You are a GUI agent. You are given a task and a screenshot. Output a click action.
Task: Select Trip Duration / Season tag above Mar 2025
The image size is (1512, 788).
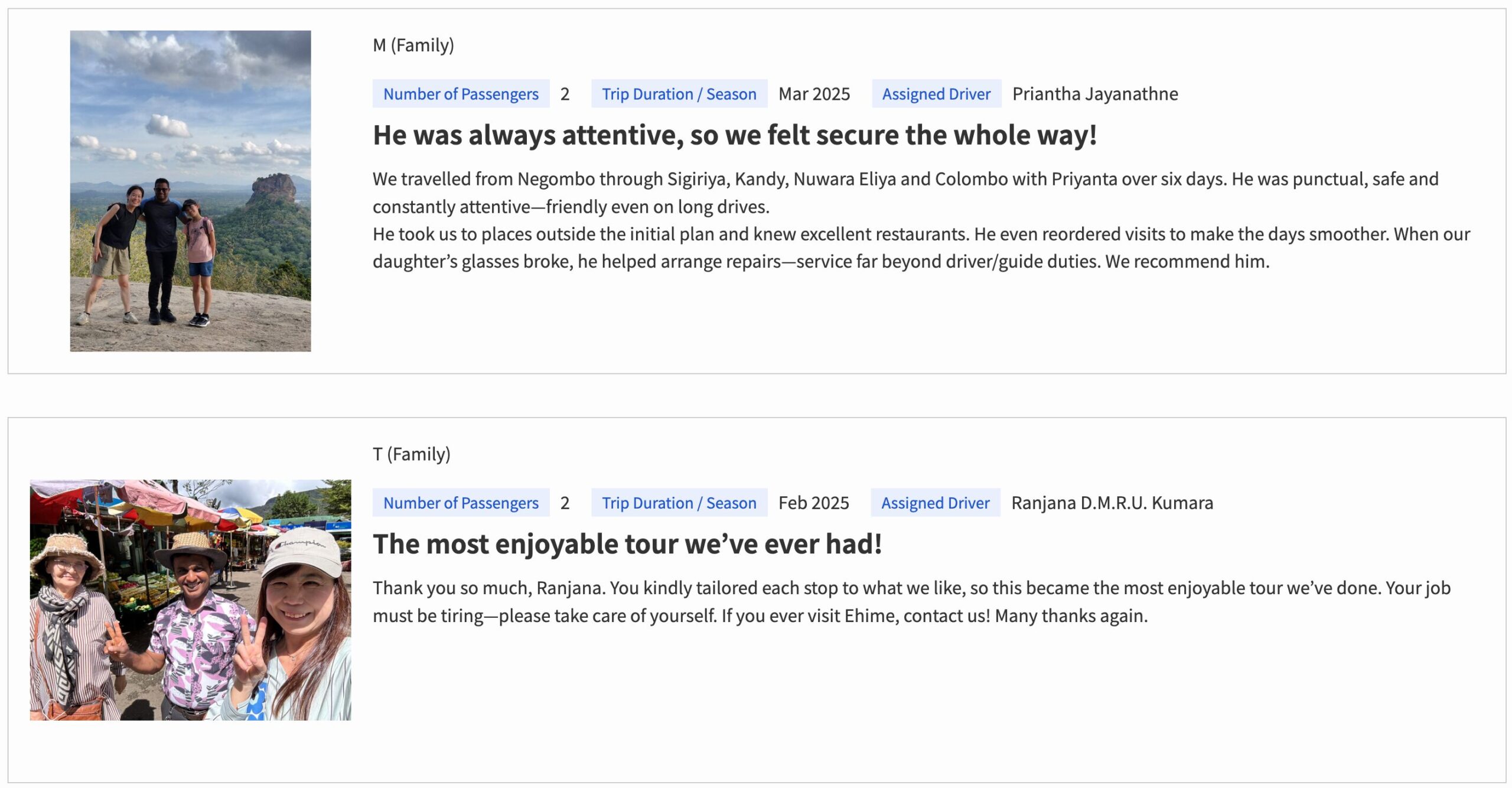click(679, 94)
